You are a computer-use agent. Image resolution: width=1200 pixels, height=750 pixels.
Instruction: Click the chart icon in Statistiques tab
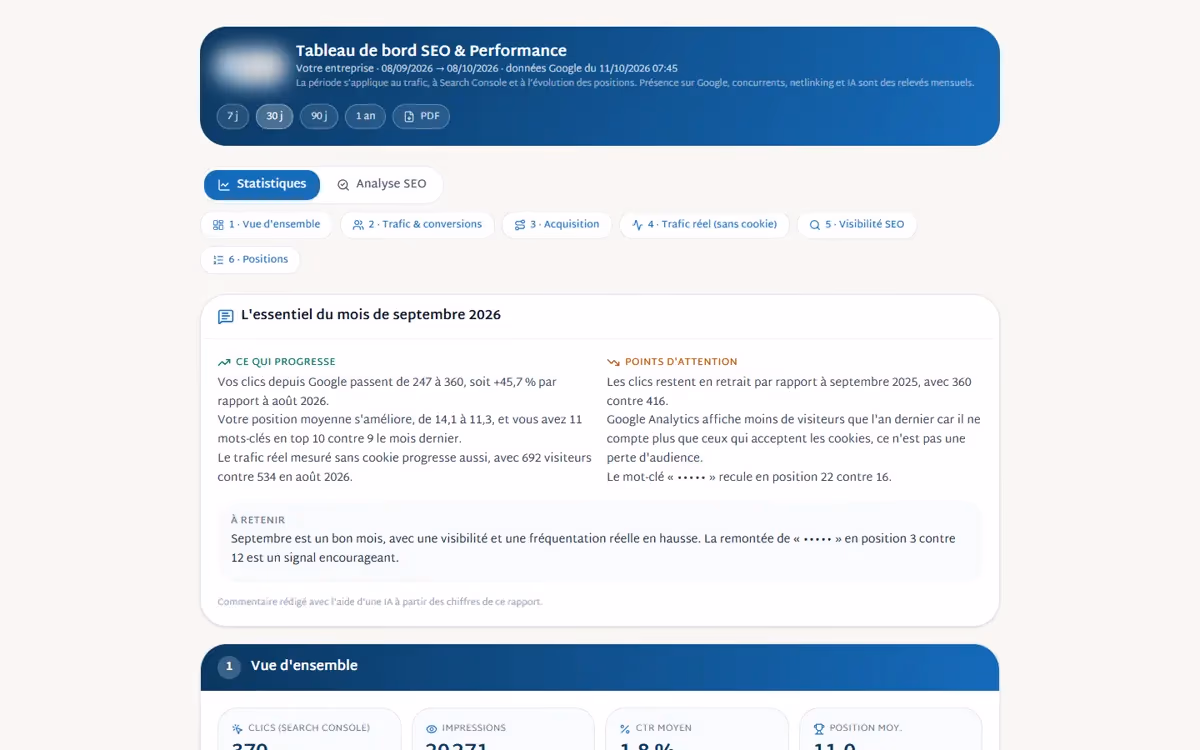point(224,185)
